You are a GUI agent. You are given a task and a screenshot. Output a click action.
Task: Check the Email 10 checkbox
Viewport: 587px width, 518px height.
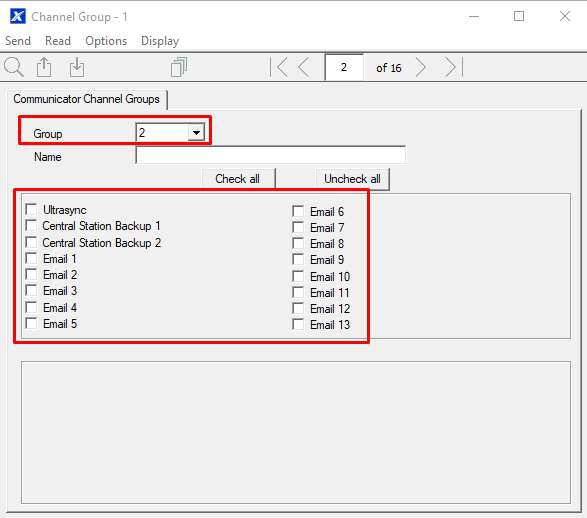298,276
